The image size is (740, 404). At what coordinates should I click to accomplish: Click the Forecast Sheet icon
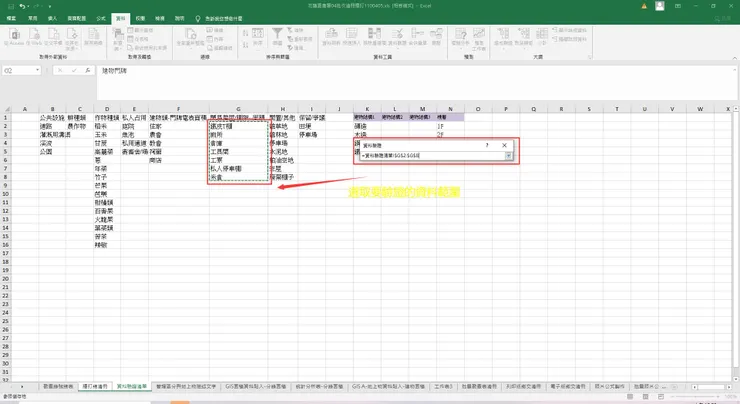tap(479, 34)
